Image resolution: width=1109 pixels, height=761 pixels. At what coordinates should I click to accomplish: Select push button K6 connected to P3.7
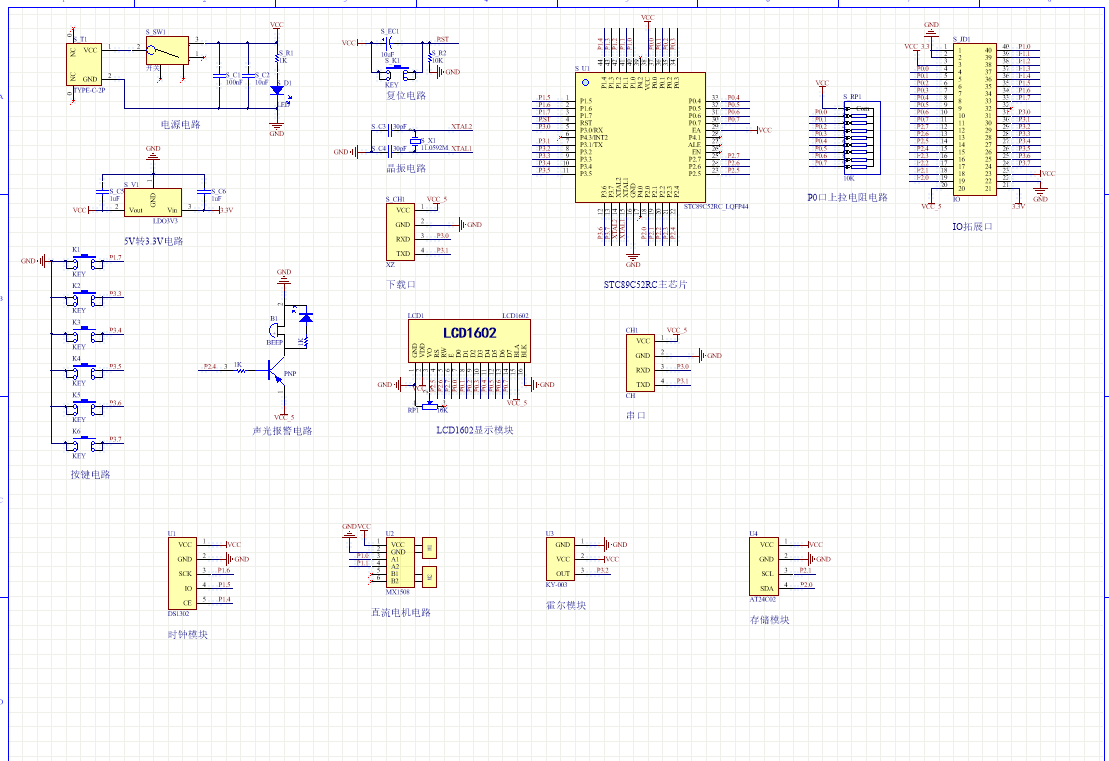(87, 441)
